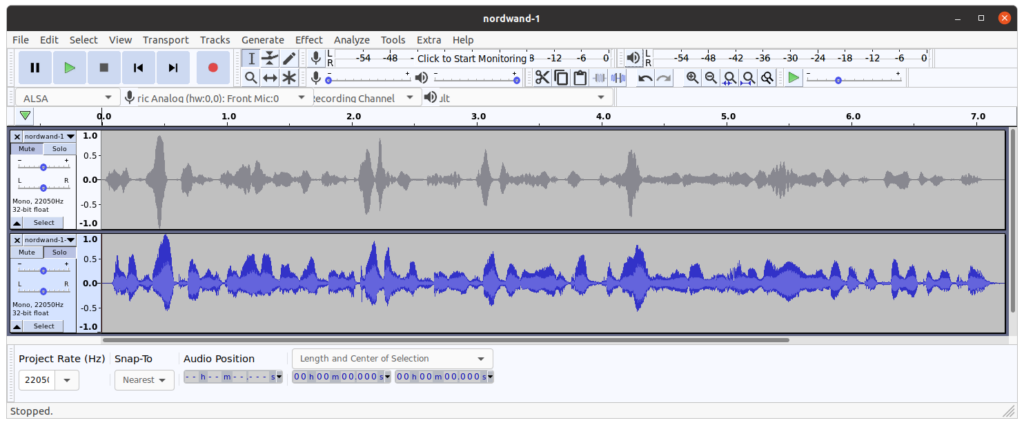Click the Zoom Toggle icon

coord(767,78)
